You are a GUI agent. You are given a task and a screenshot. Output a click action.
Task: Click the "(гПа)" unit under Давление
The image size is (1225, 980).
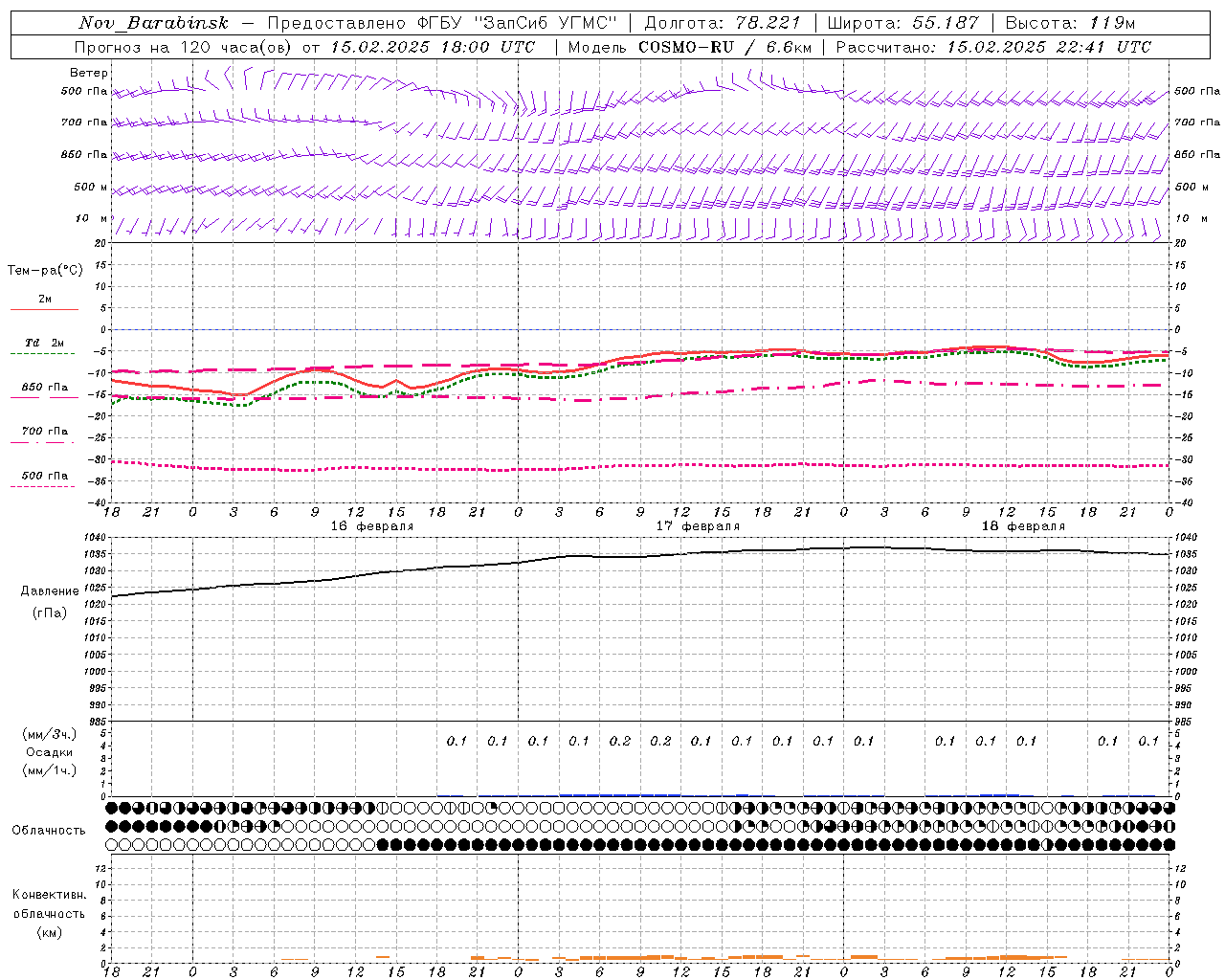50,612
